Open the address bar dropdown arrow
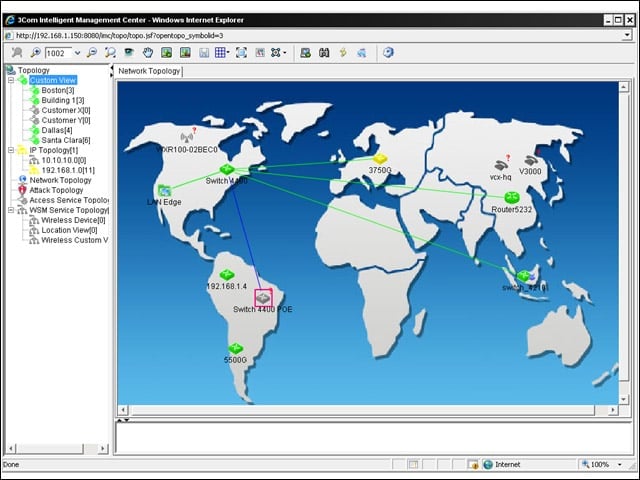 [x=627, y=36]
